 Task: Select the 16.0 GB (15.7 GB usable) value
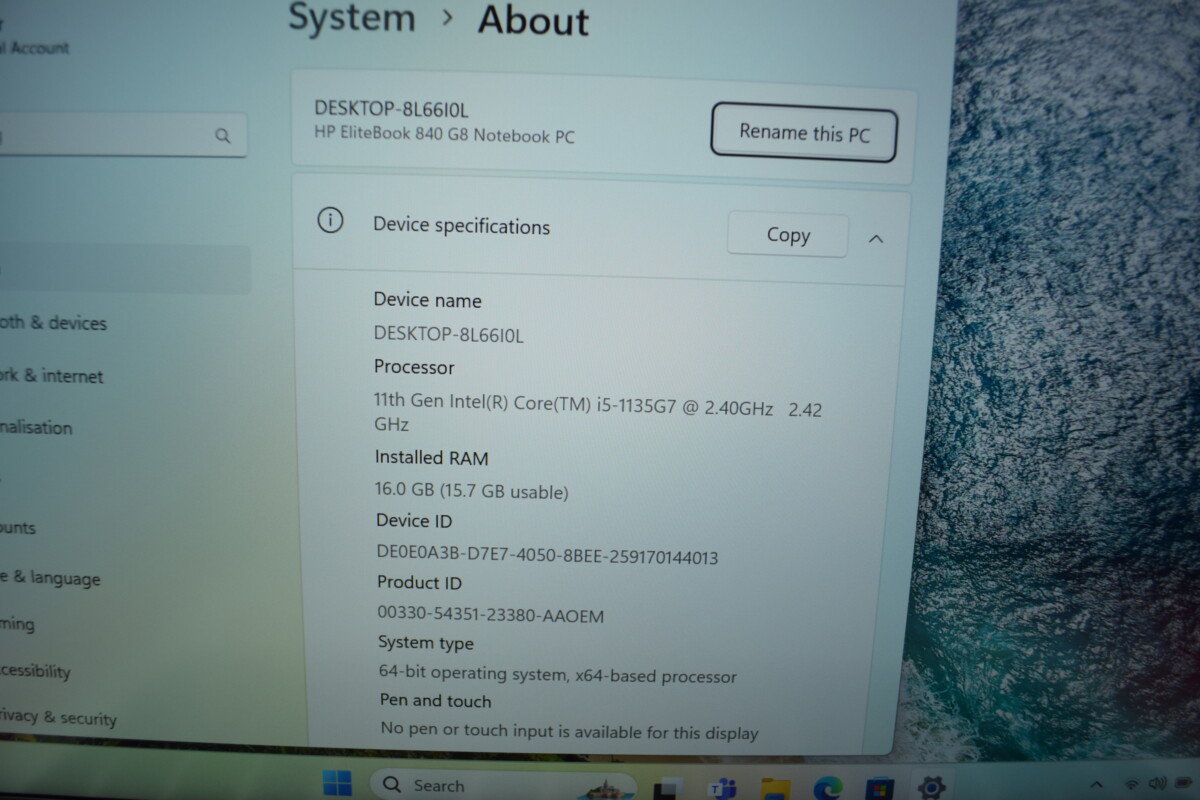pyautogui.click(x=472, y=491)
